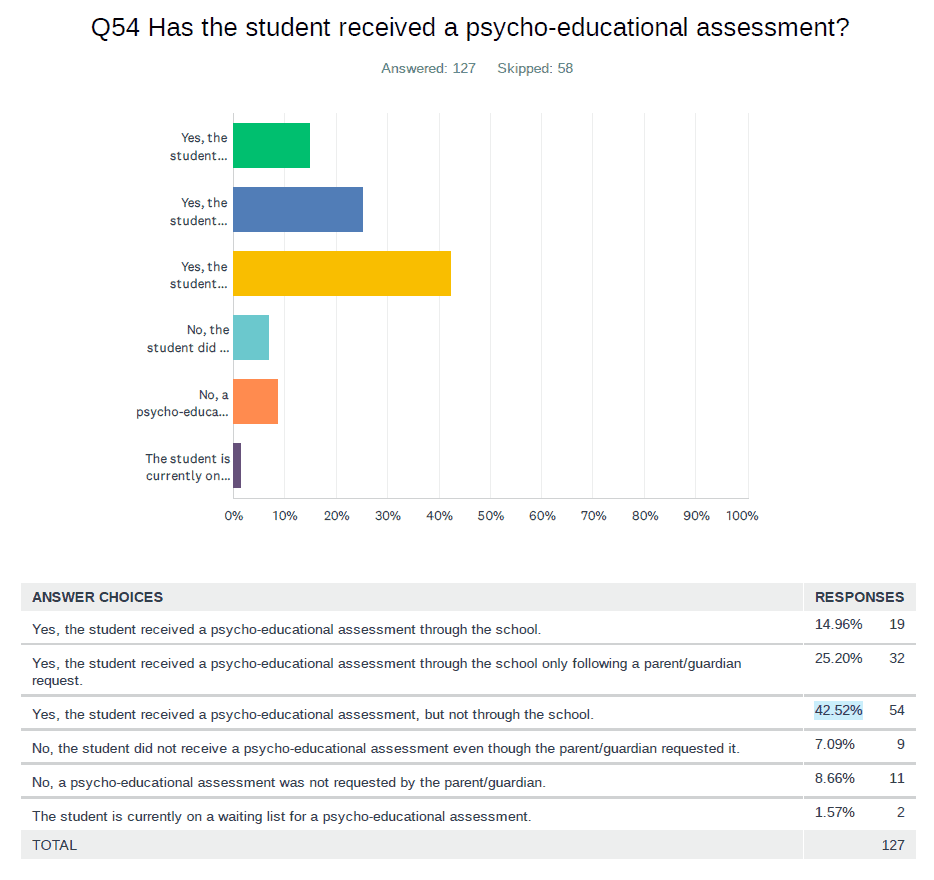Image resolution: width=934 pixels, height=880 pixels.
Task: Click the 'Answered: 127' text
Action: coord(428,69)
